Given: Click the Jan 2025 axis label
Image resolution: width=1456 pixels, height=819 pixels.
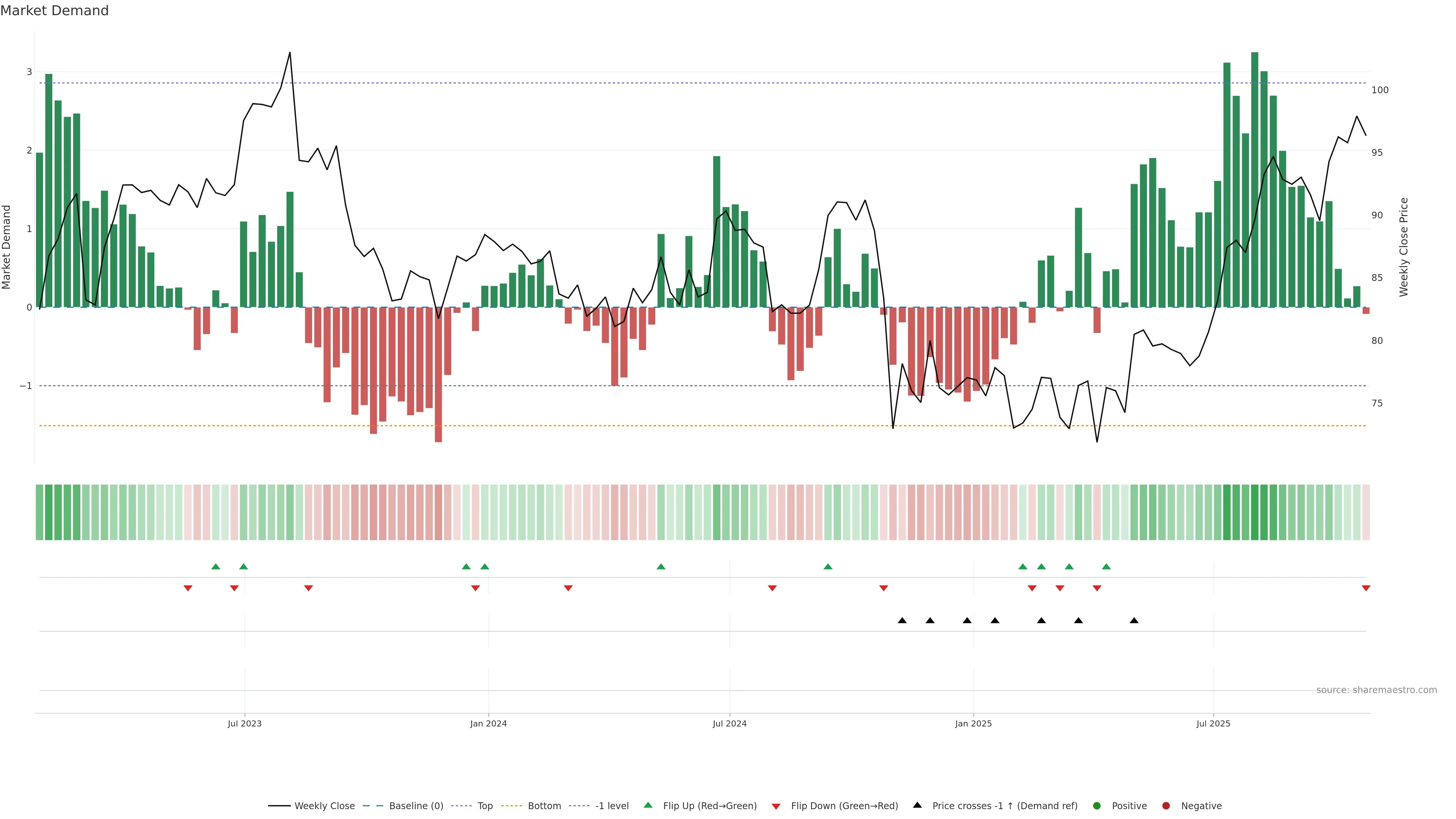Looking at the screenshot, I should [x=973, y=723].
